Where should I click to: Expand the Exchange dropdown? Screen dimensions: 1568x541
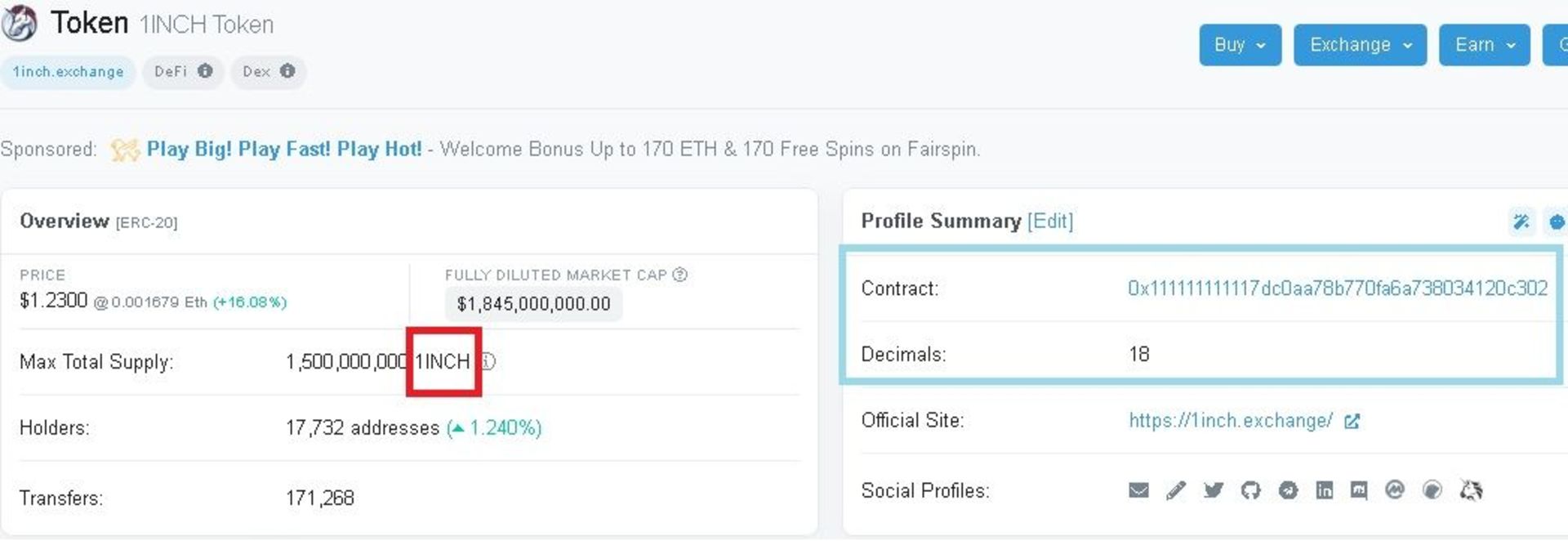[x=1360, y=45]
